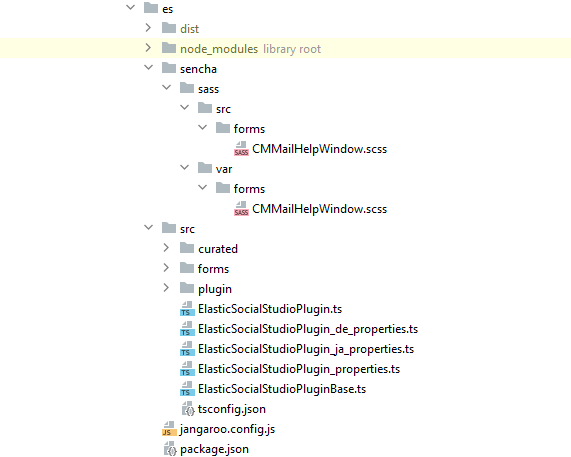This screenshot has width=571, height=457.
Task: Click the sencha folder icon
Action: coord(169,68)
